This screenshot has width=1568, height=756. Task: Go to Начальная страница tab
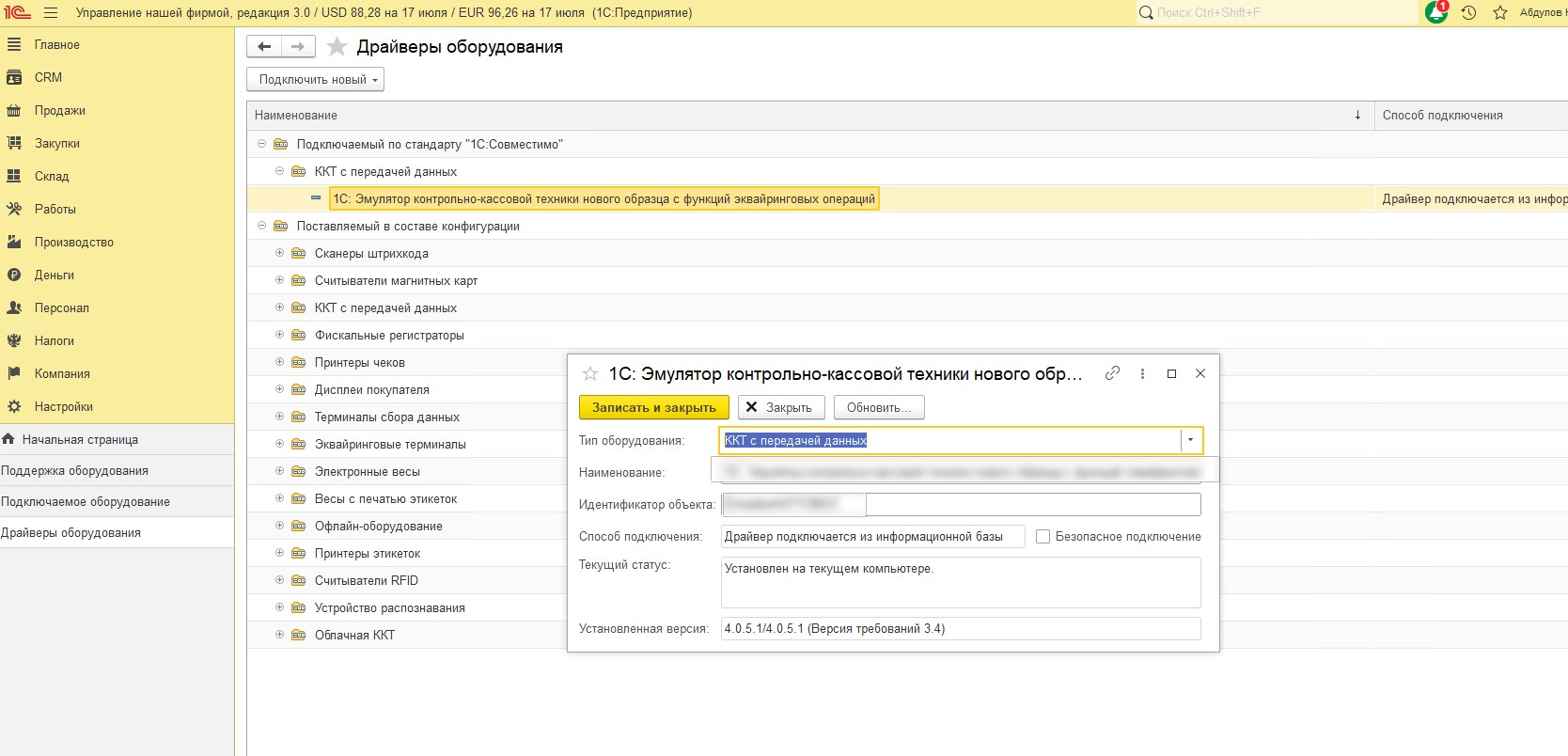(x=117, y=439)
